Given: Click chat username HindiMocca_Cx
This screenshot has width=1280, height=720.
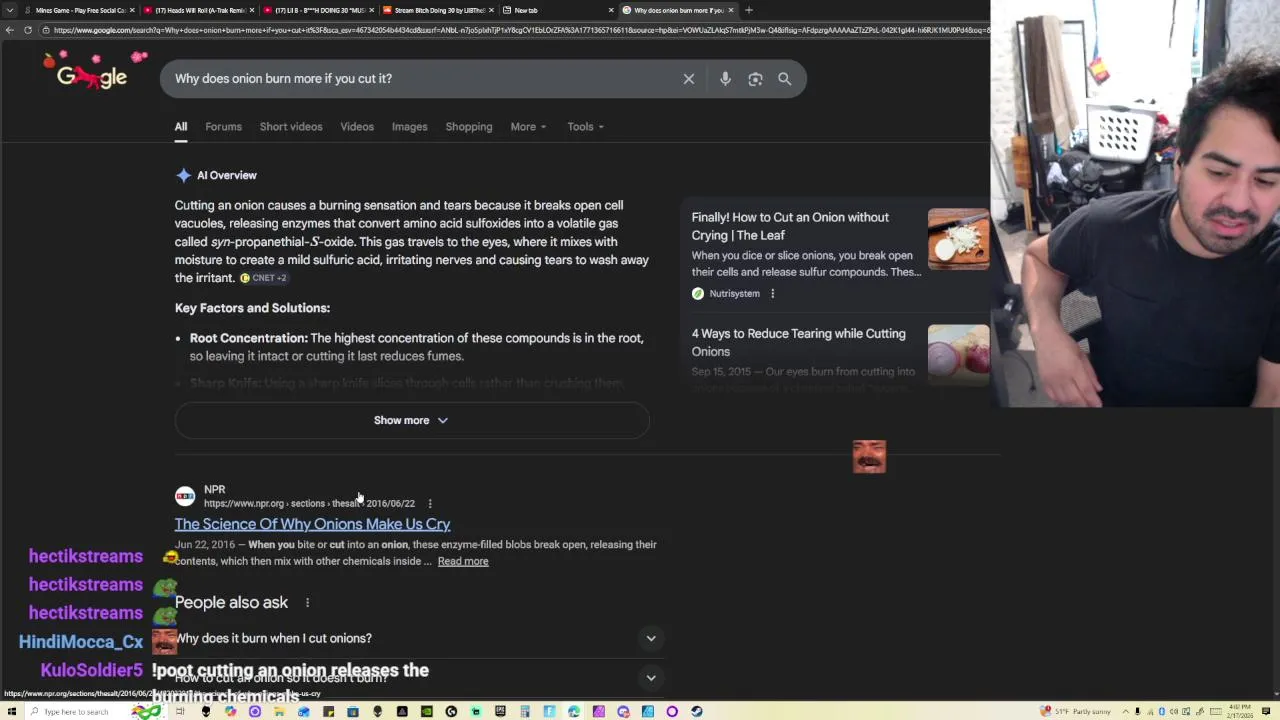Looking at the screenshot, I should [x=81, y=642].
